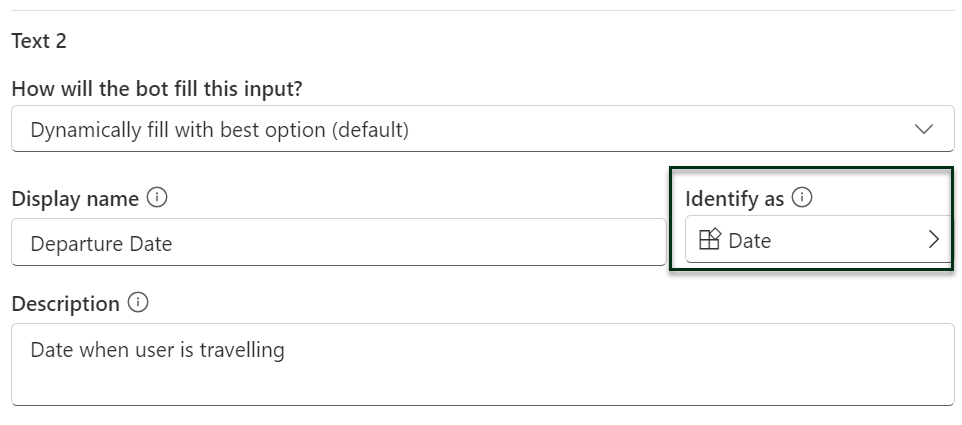Place cursor after the word 'travelling'
Image resolution: width=962 pixels, height=425 pixels.
(286, 350)
